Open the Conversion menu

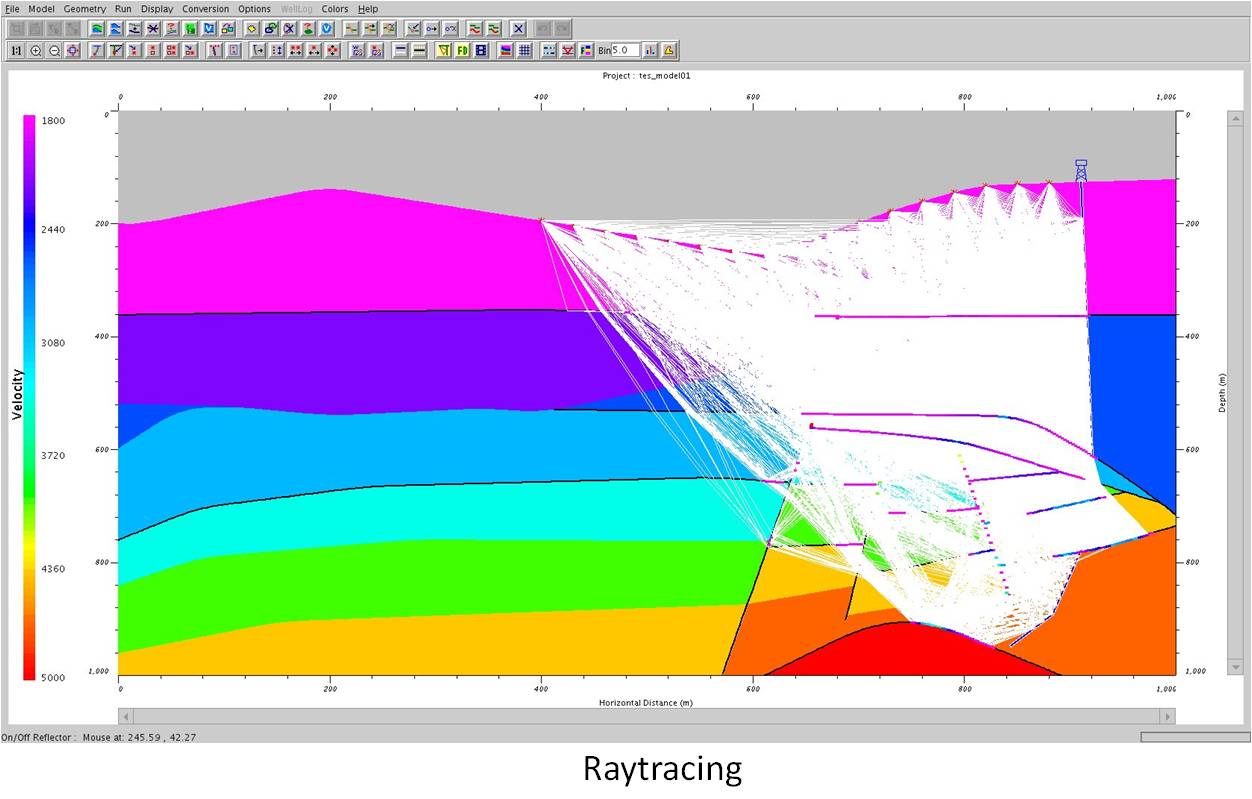205,8
